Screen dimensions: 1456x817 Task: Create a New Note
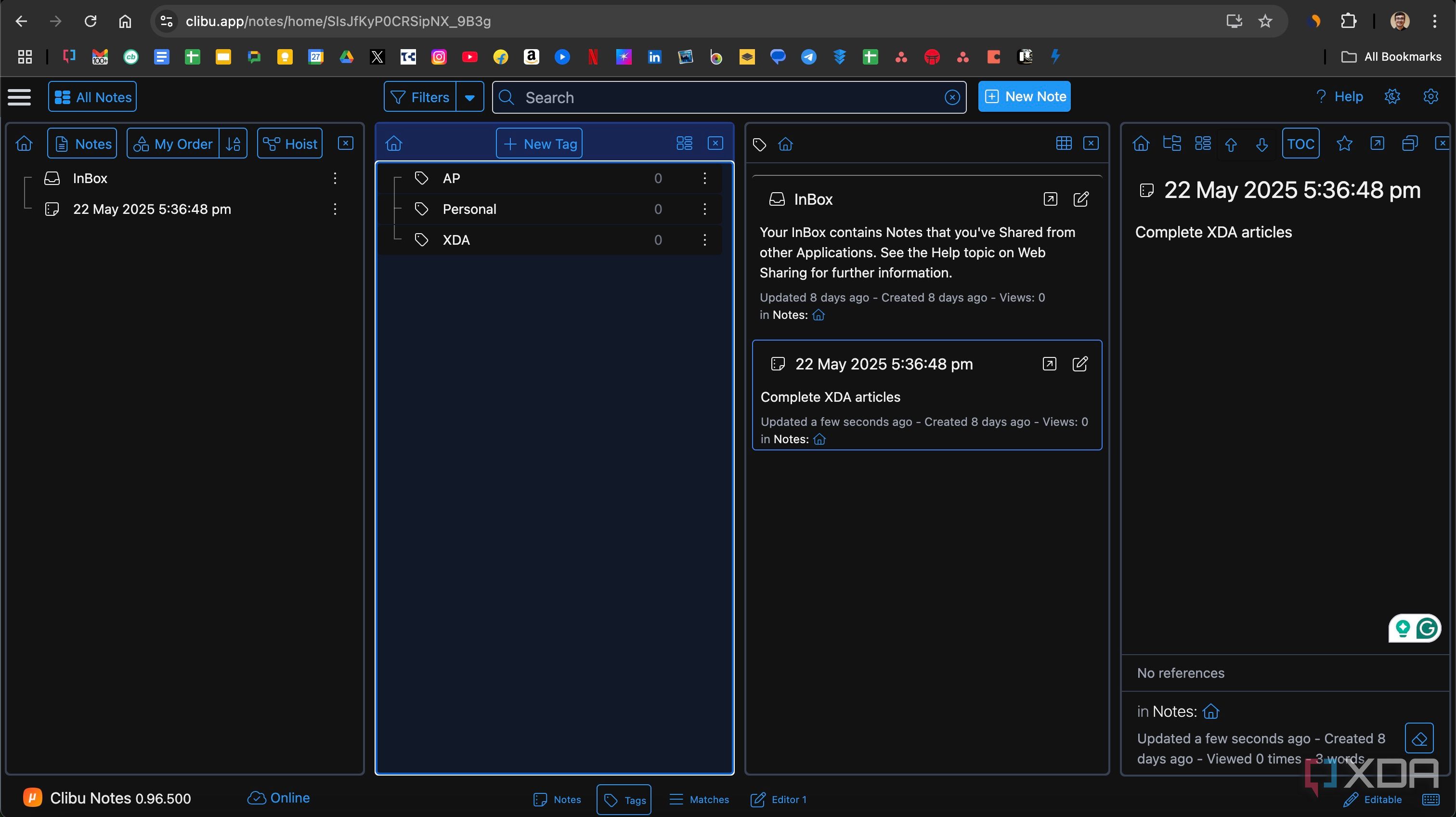(1024, 97)
